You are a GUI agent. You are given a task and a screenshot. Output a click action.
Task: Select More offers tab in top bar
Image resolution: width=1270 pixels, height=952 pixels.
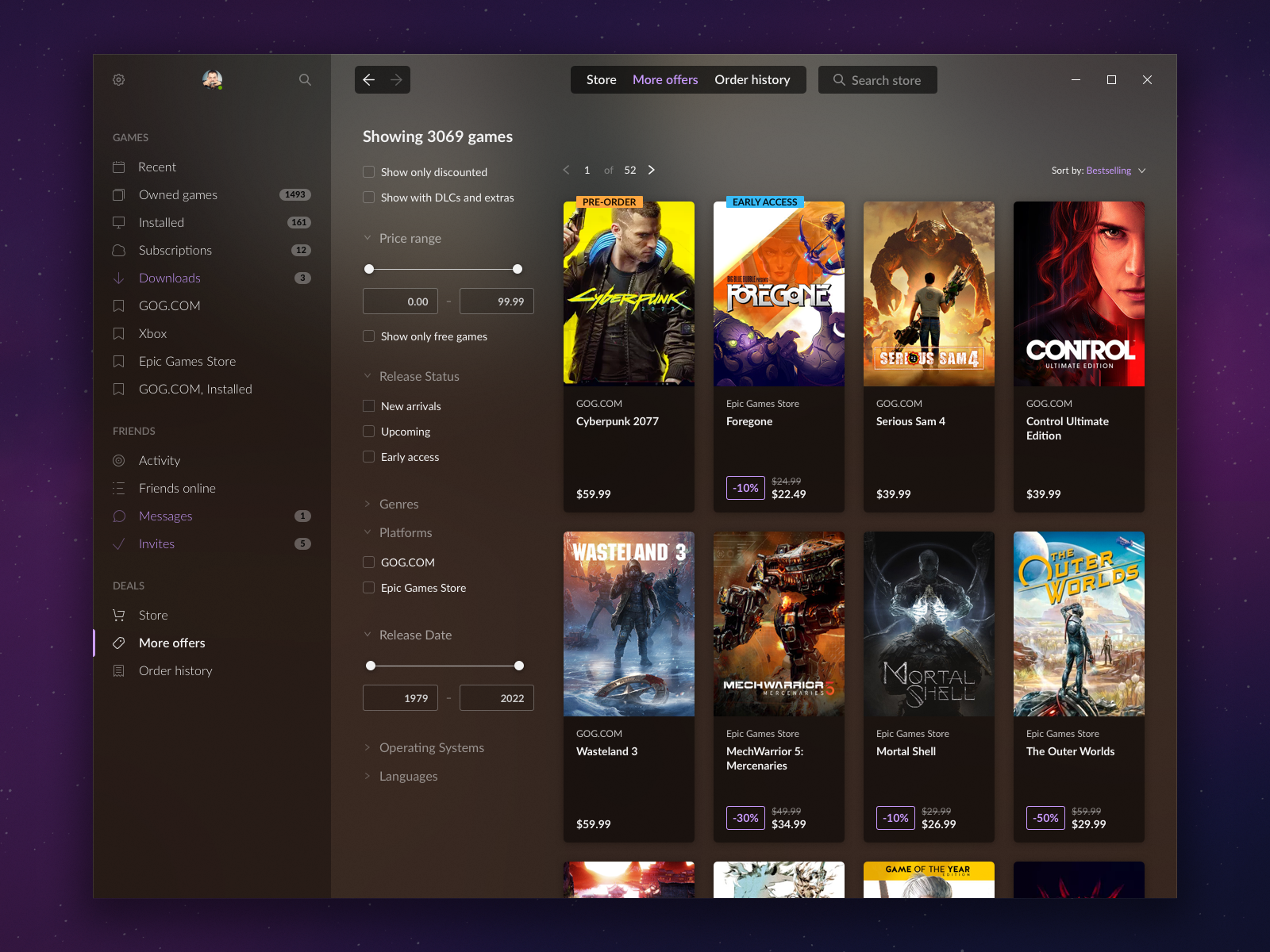click(x=665, y=79)
